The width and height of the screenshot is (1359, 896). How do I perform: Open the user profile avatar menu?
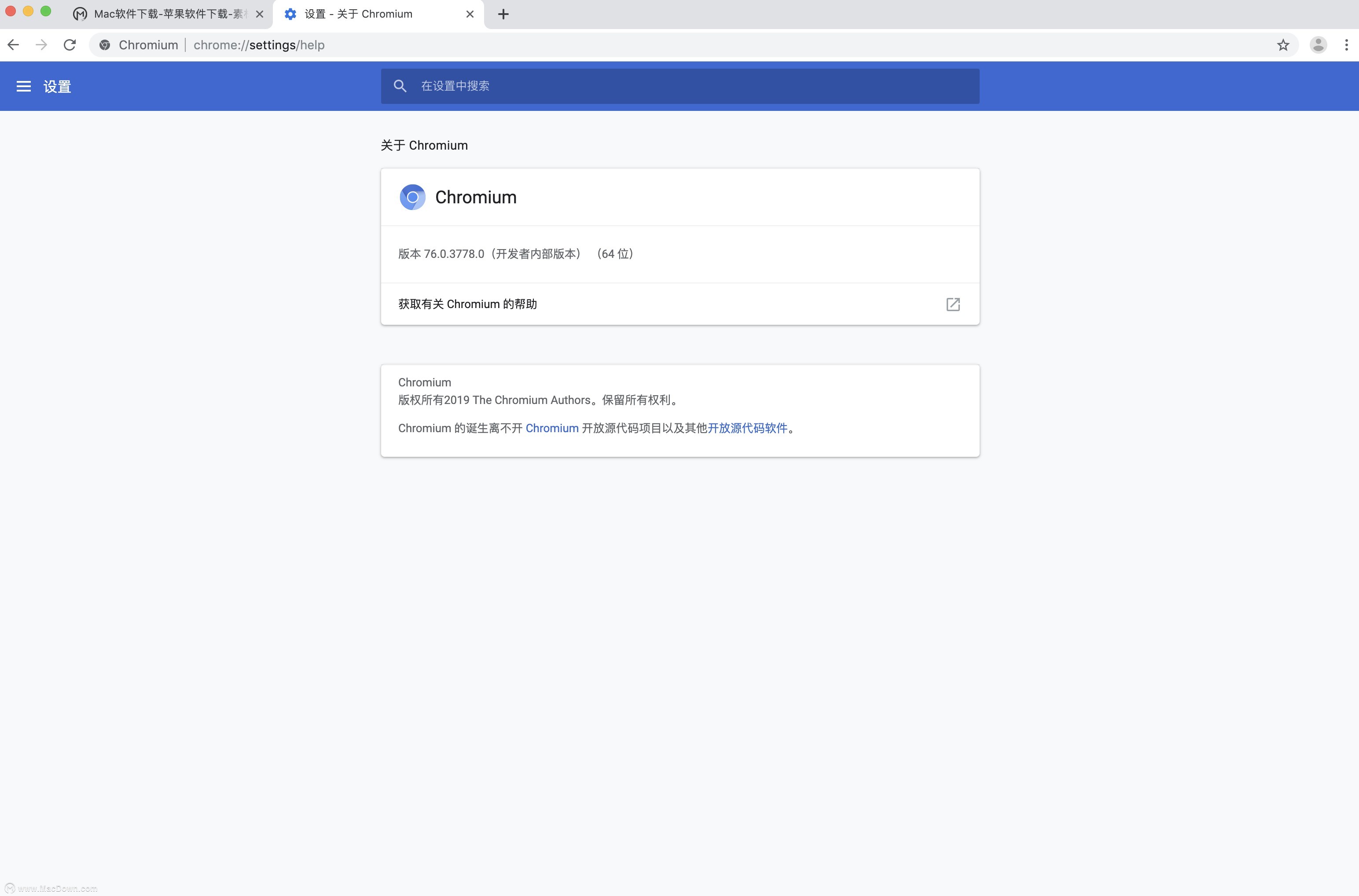click(x=1318, y=44)
